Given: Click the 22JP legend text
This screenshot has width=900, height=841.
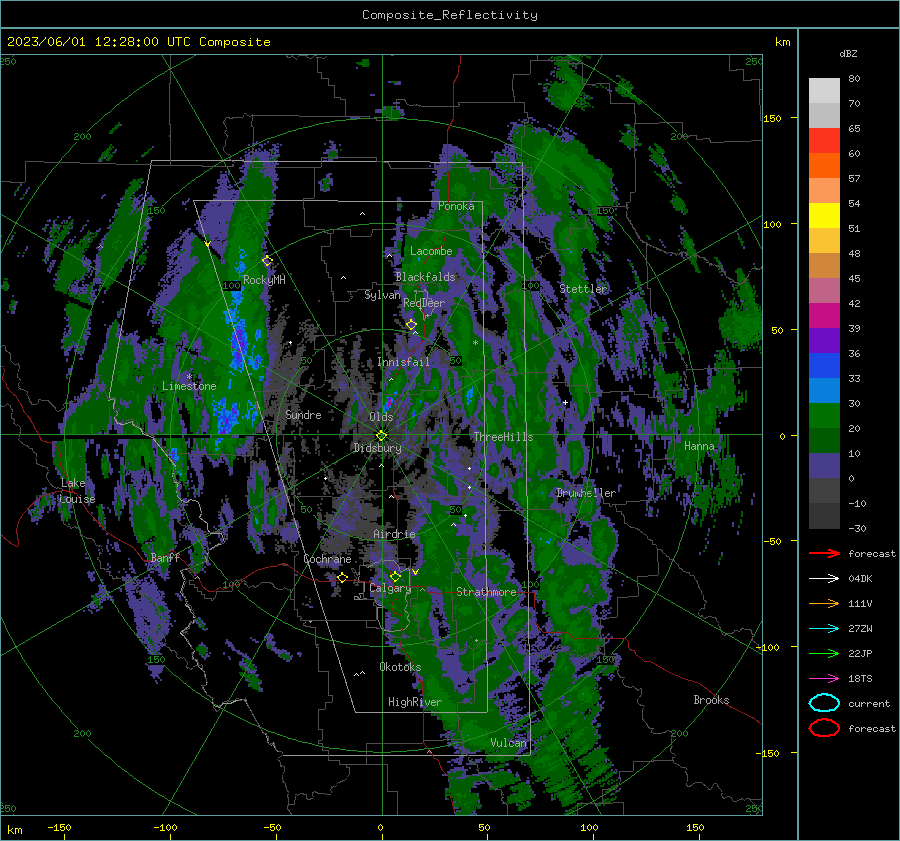Looking at the screenshot, I should (x=860, y=653).
